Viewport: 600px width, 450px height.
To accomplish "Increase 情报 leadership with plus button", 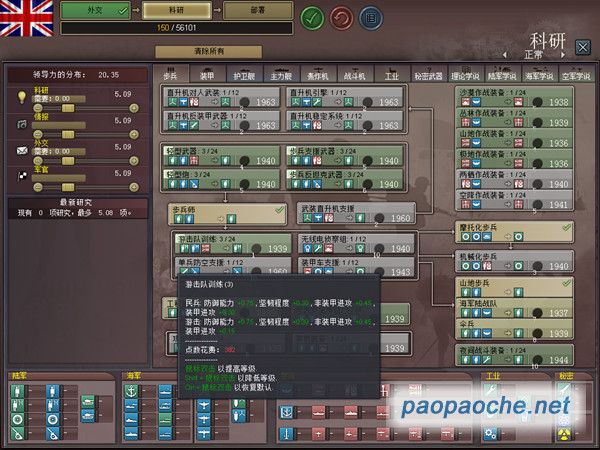I will (x=134, y=134).
